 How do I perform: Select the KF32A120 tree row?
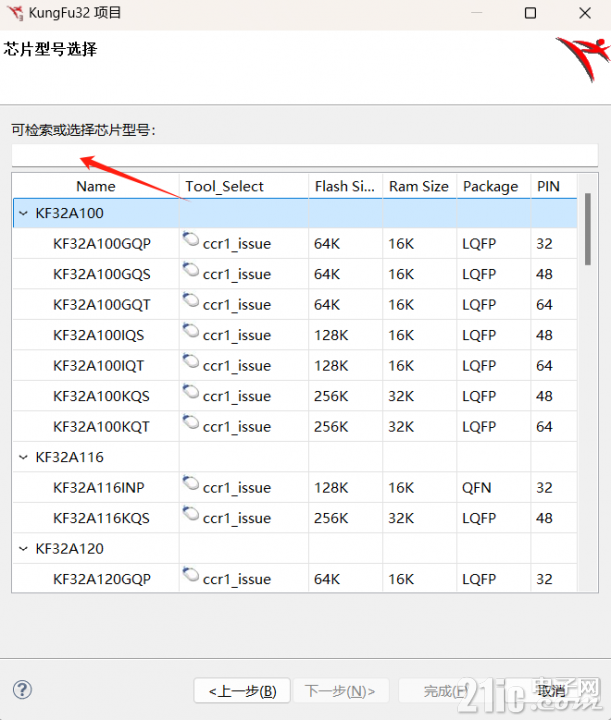[295, 548]
